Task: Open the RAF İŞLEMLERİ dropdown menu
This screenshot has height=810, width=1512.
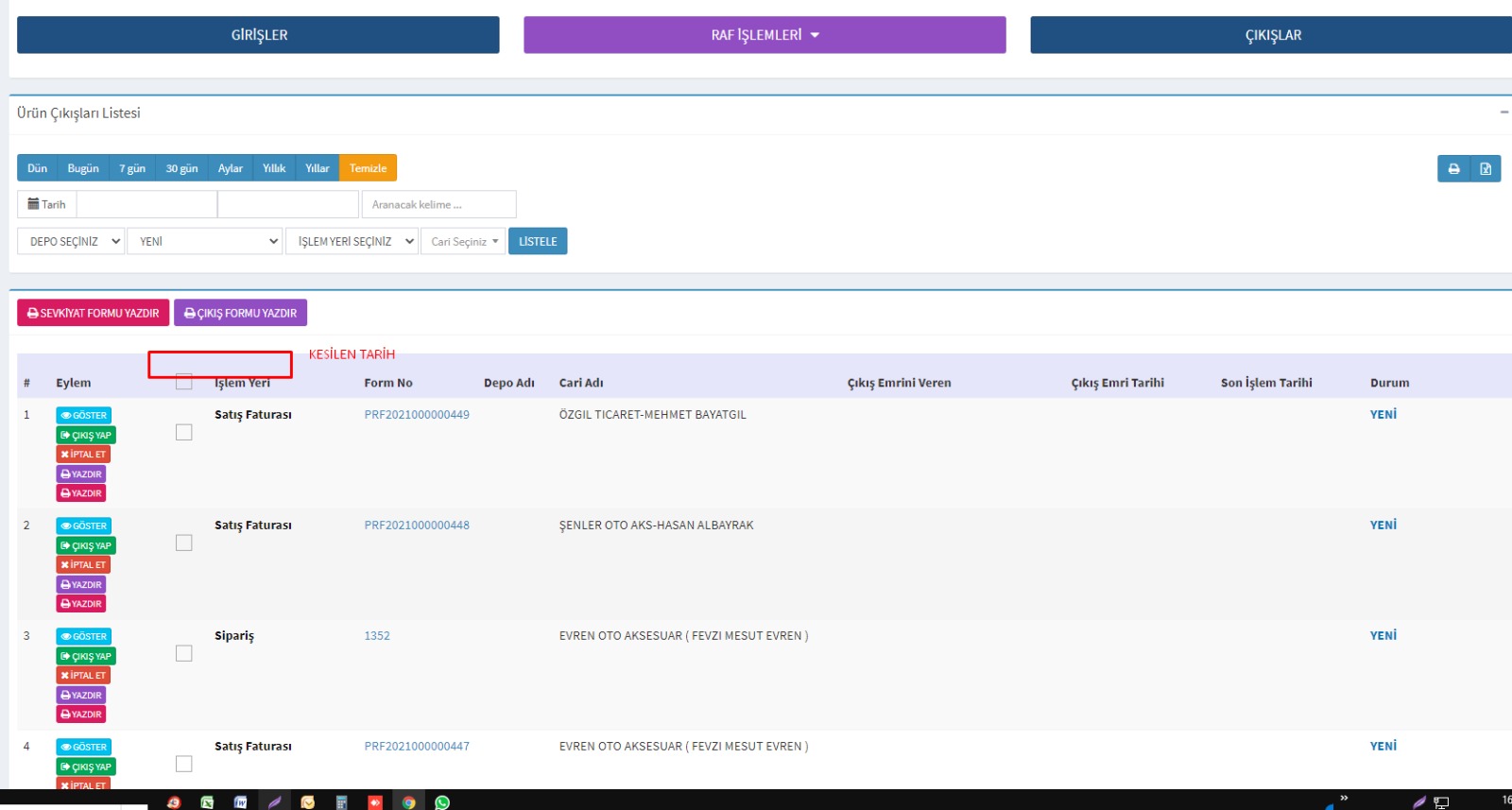Action: (765, 35)
